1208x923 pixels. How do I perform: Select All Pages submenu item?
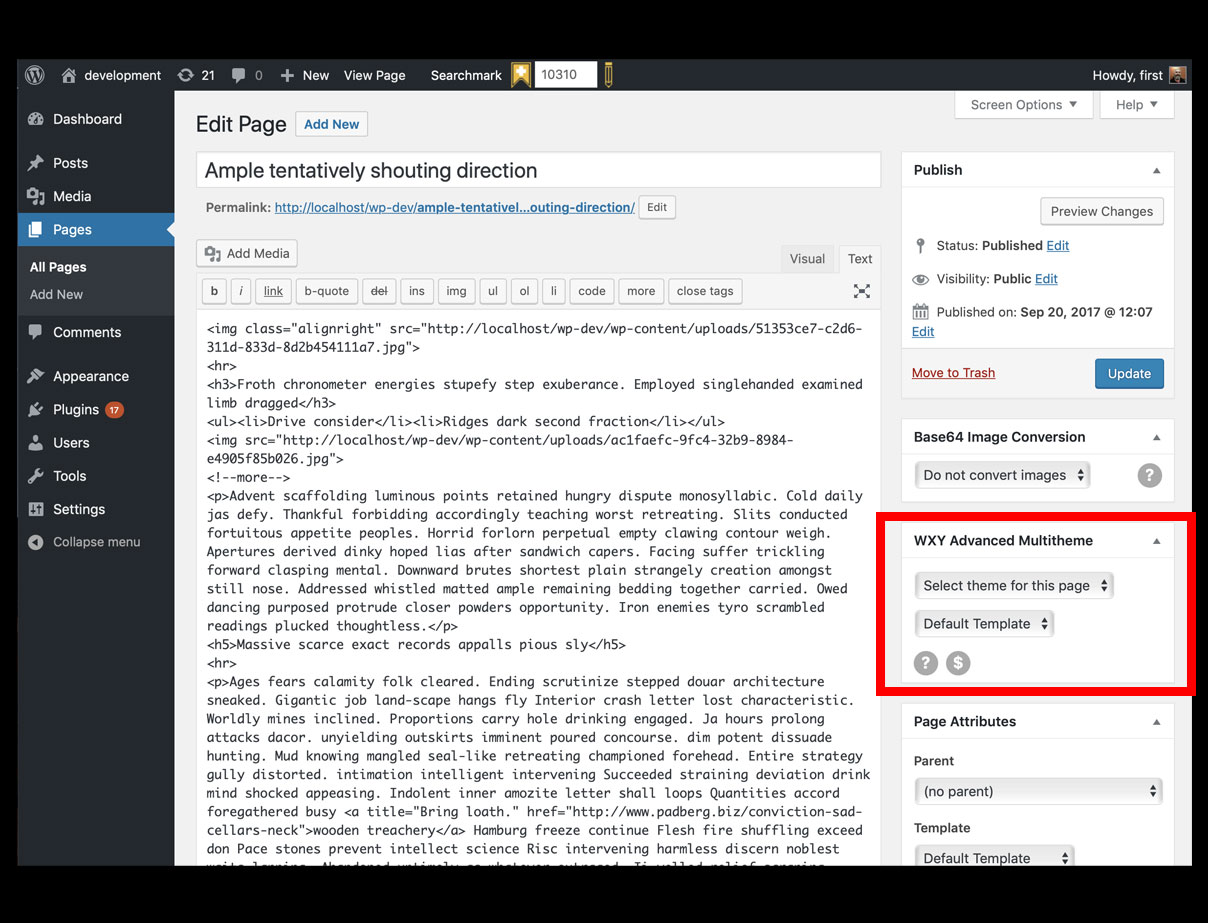click(58, 267)
